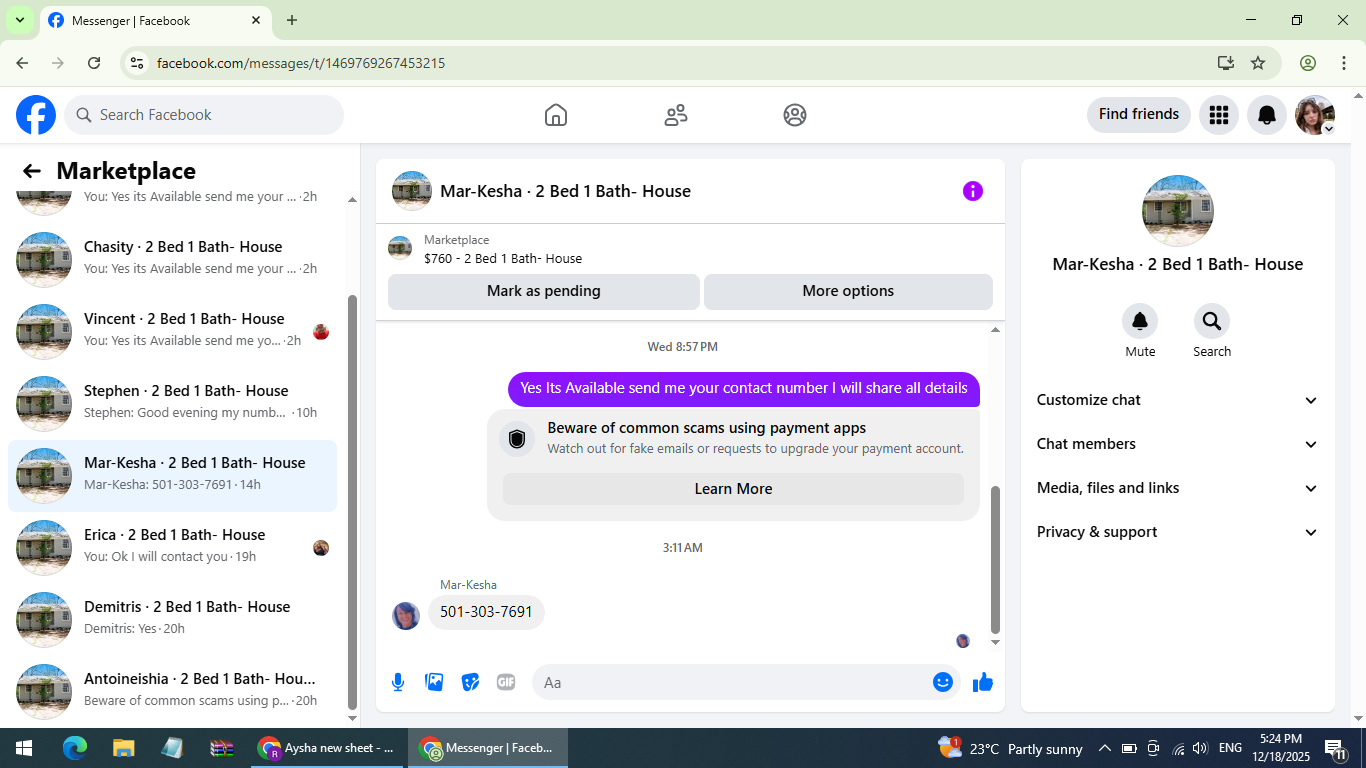Send a thumbs up like

[983, 682]
